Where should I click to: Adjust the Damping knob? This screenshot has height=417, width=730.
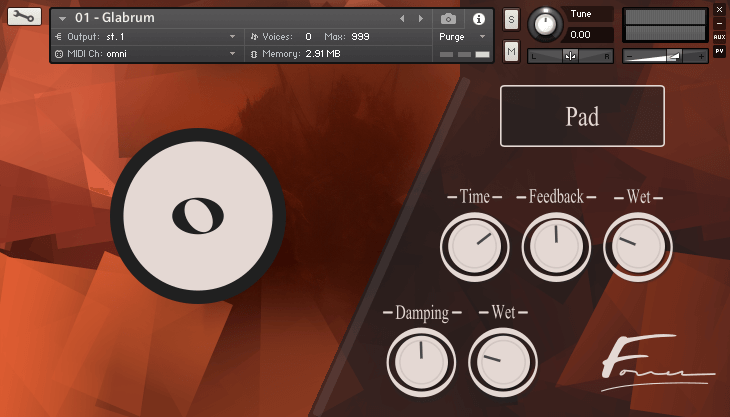tap(421, 362)
